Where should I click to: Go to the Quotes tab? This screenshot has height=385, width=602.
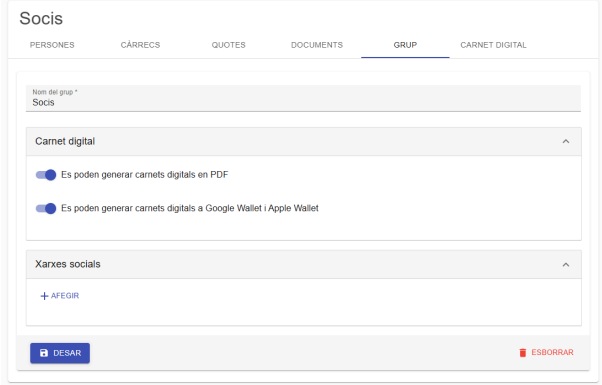pyautogui.click(x=228, y=45)
